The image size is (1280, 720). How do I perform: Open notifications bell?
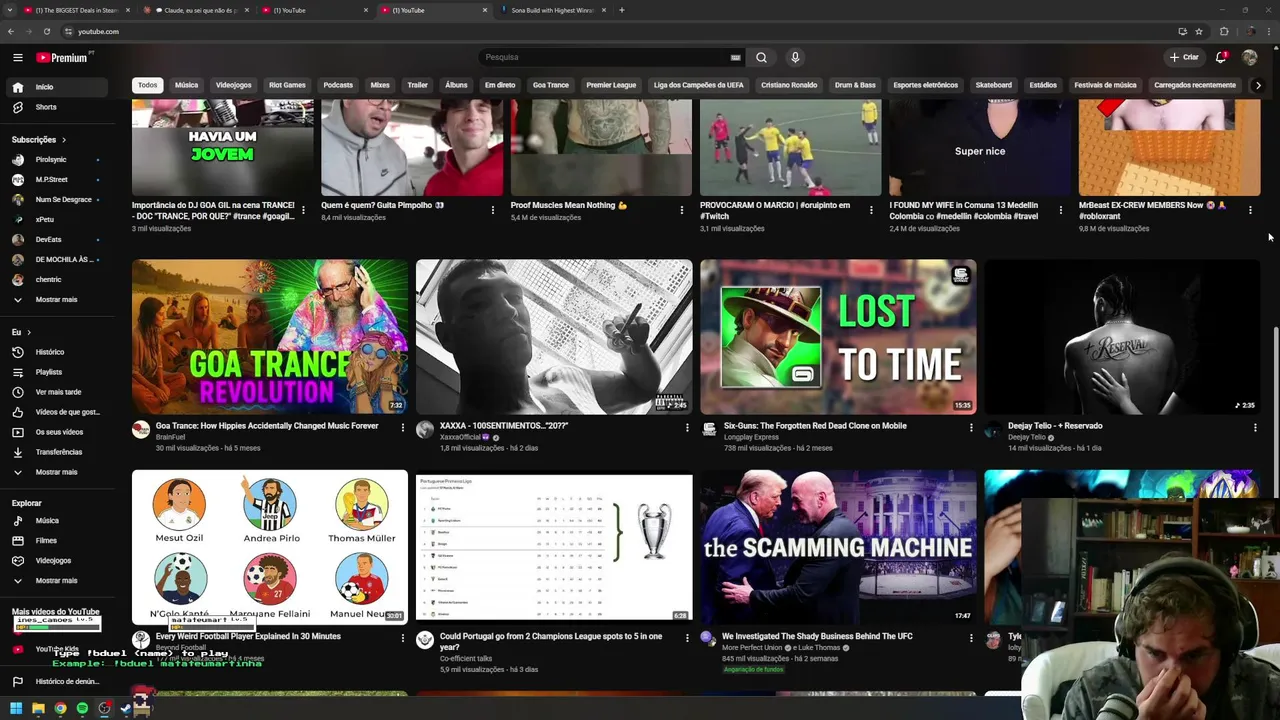pos(1221,57)
